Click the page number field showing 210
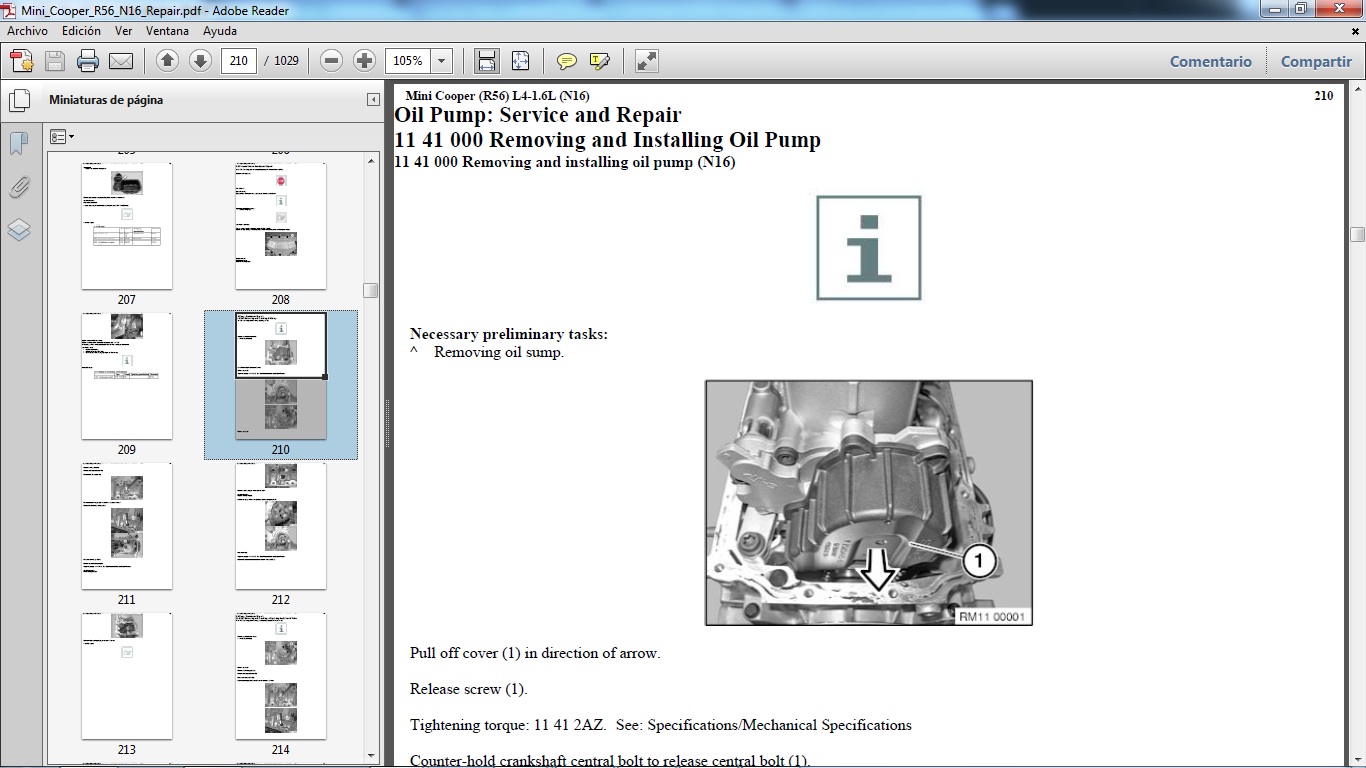Image resolution: width=1366 pixels, height=768 pixels. click(x=239, y=61)
